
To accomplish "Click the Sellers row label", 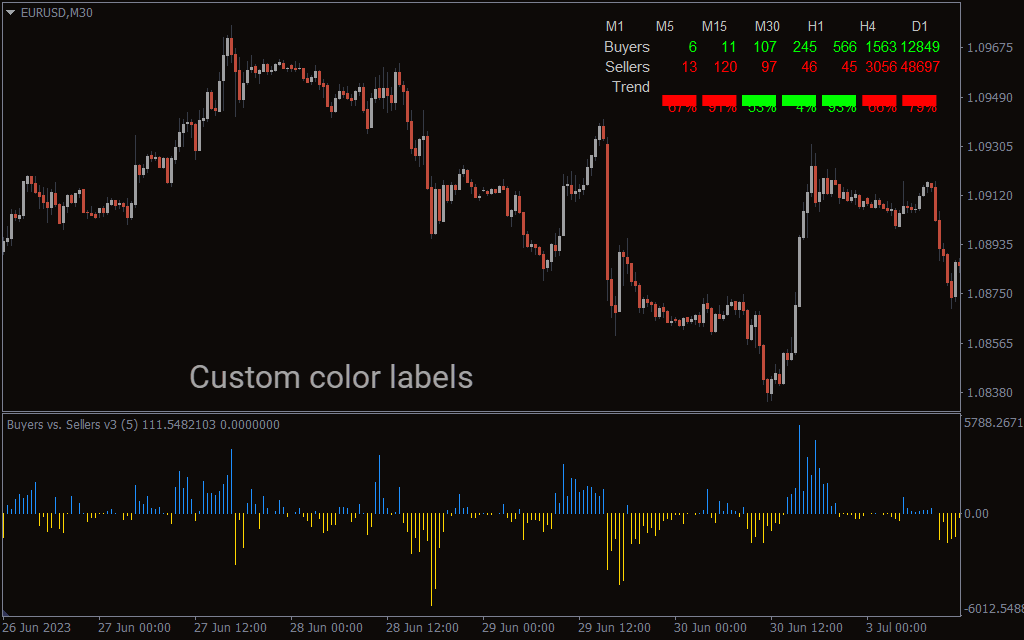I will pos(627,67).
